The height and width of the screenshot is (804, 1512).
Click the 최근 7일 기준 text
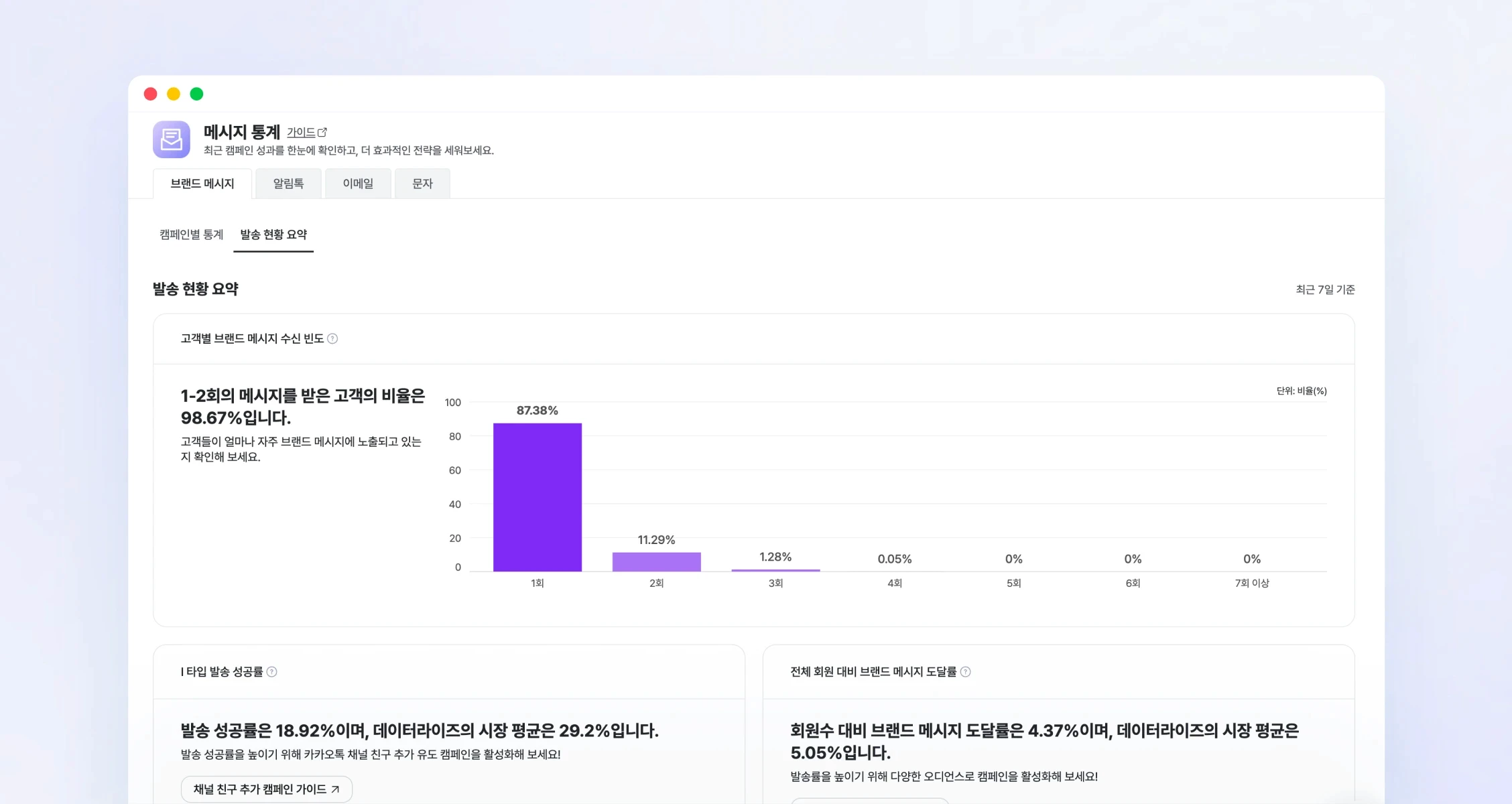[1325, 289]
